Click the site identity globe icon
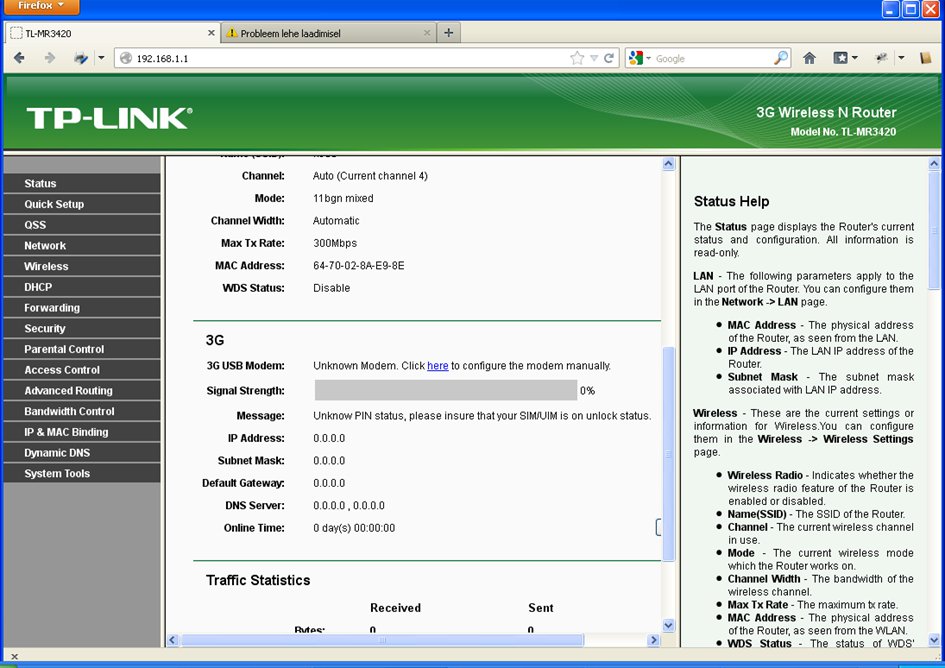The height and width of the screenshot is (668, 945). click(126, 58)
